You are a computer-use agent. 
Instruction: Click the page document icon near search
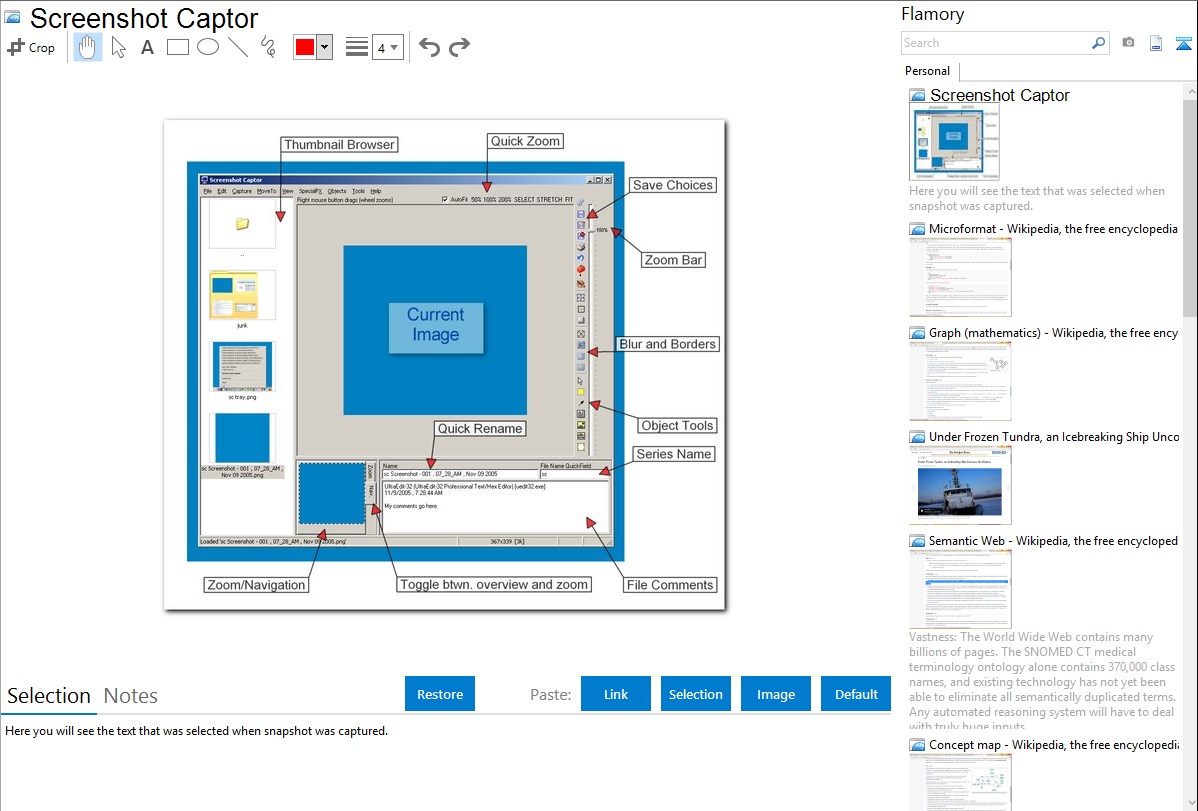click(x=1156, y=43)
